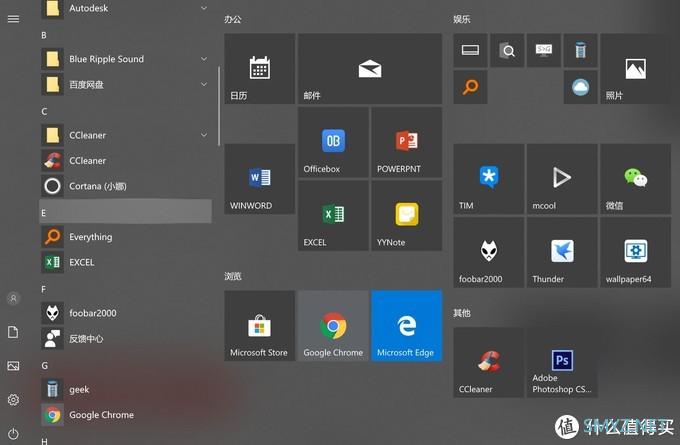Open the small magnifier-over-document tile
The image size is (680, 445).
507,50
